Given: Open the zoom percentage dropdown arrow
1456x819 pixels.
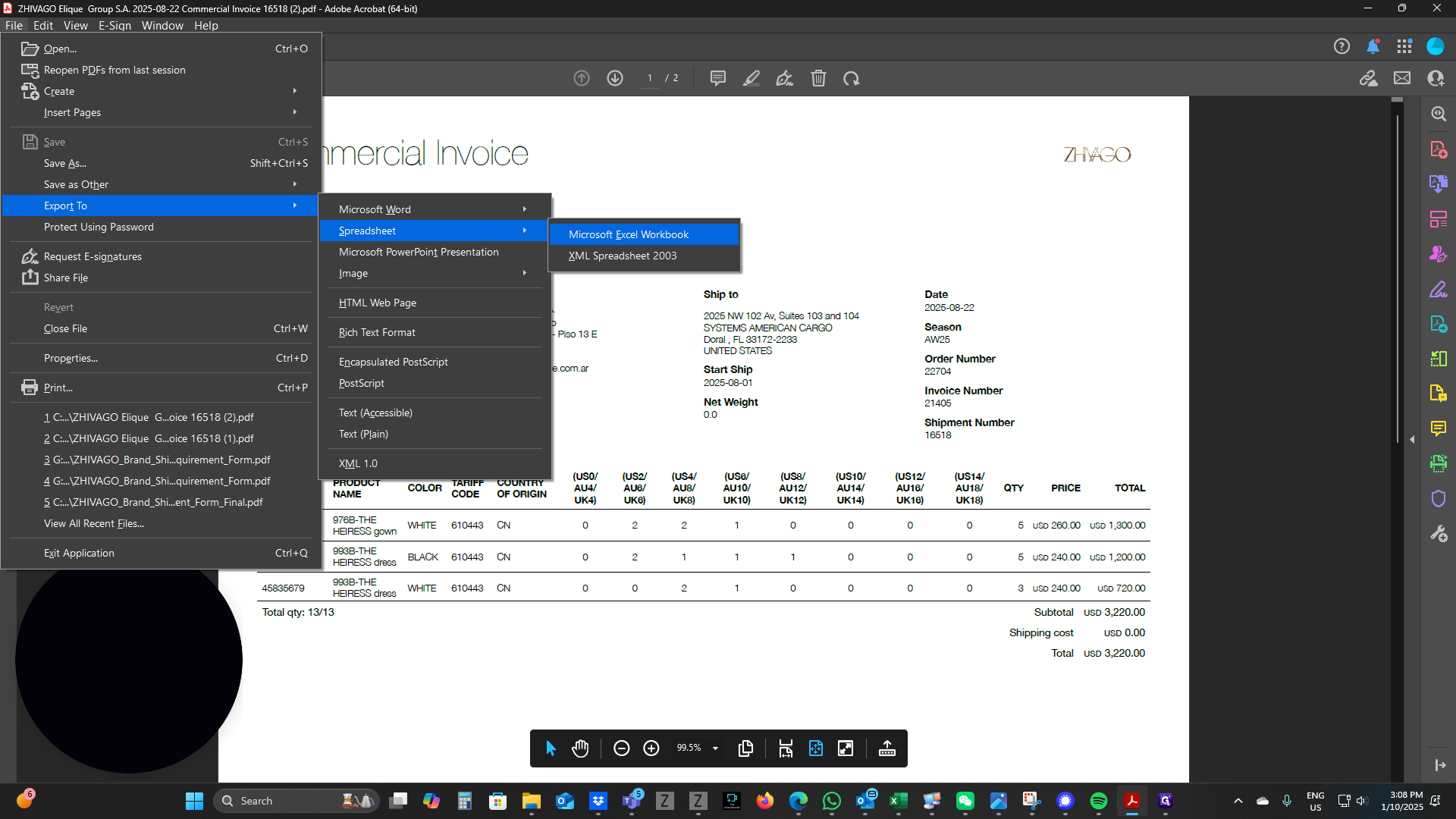Looking at the screenshot, I should tap(715, 748).
